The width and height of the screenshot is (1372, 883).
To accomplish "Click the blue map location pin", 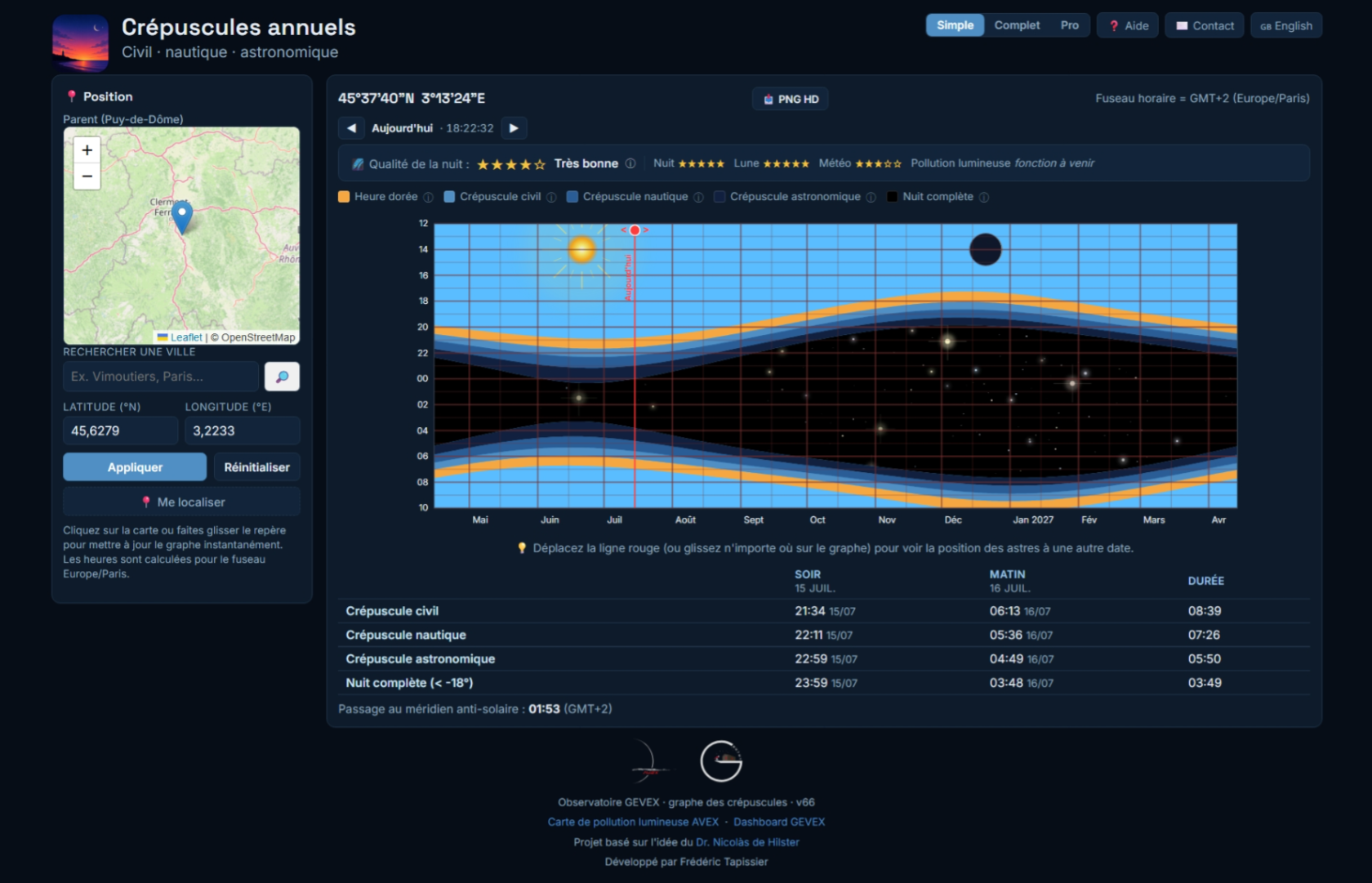I will pyautogui.click(x=181, y=218).
